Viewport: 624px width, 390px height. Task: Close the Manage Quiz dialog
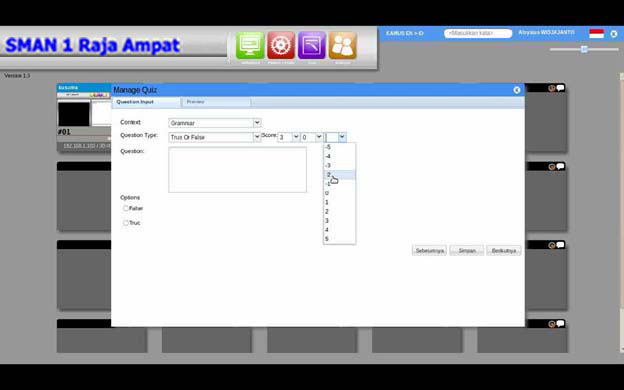click(x=517, y=90)
